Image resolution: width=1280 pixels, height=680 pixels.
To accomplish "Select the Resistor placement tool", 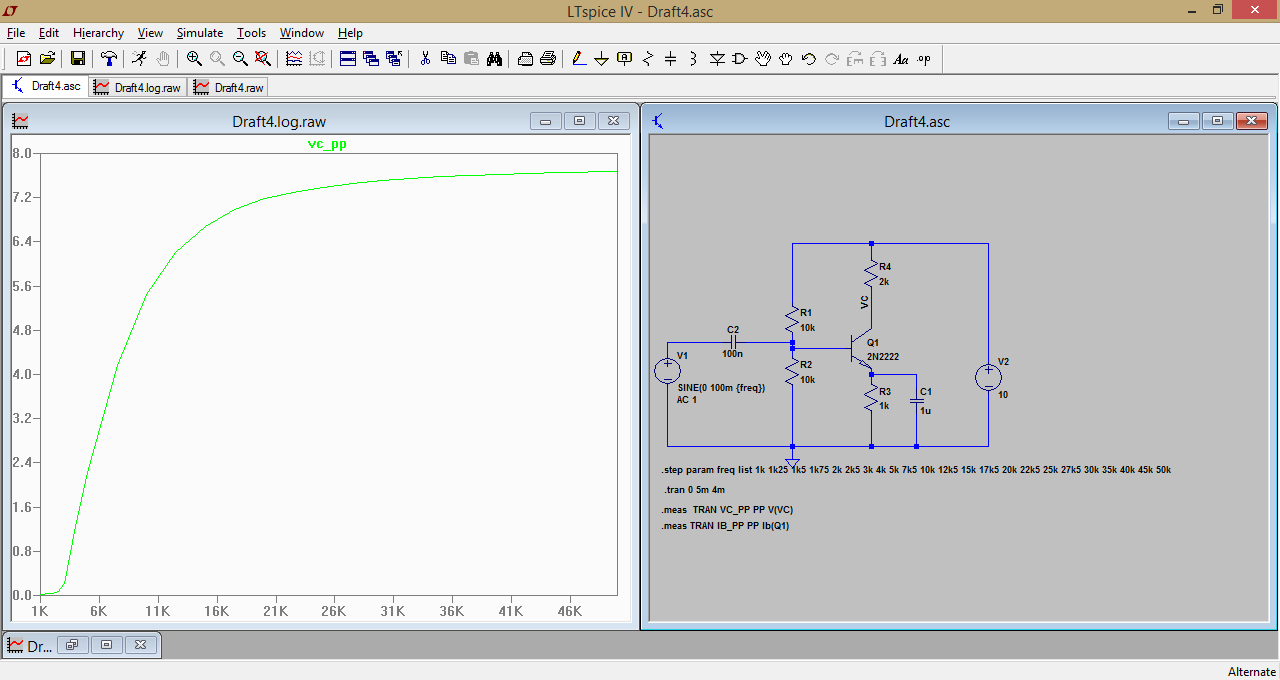I will [648, 59].
